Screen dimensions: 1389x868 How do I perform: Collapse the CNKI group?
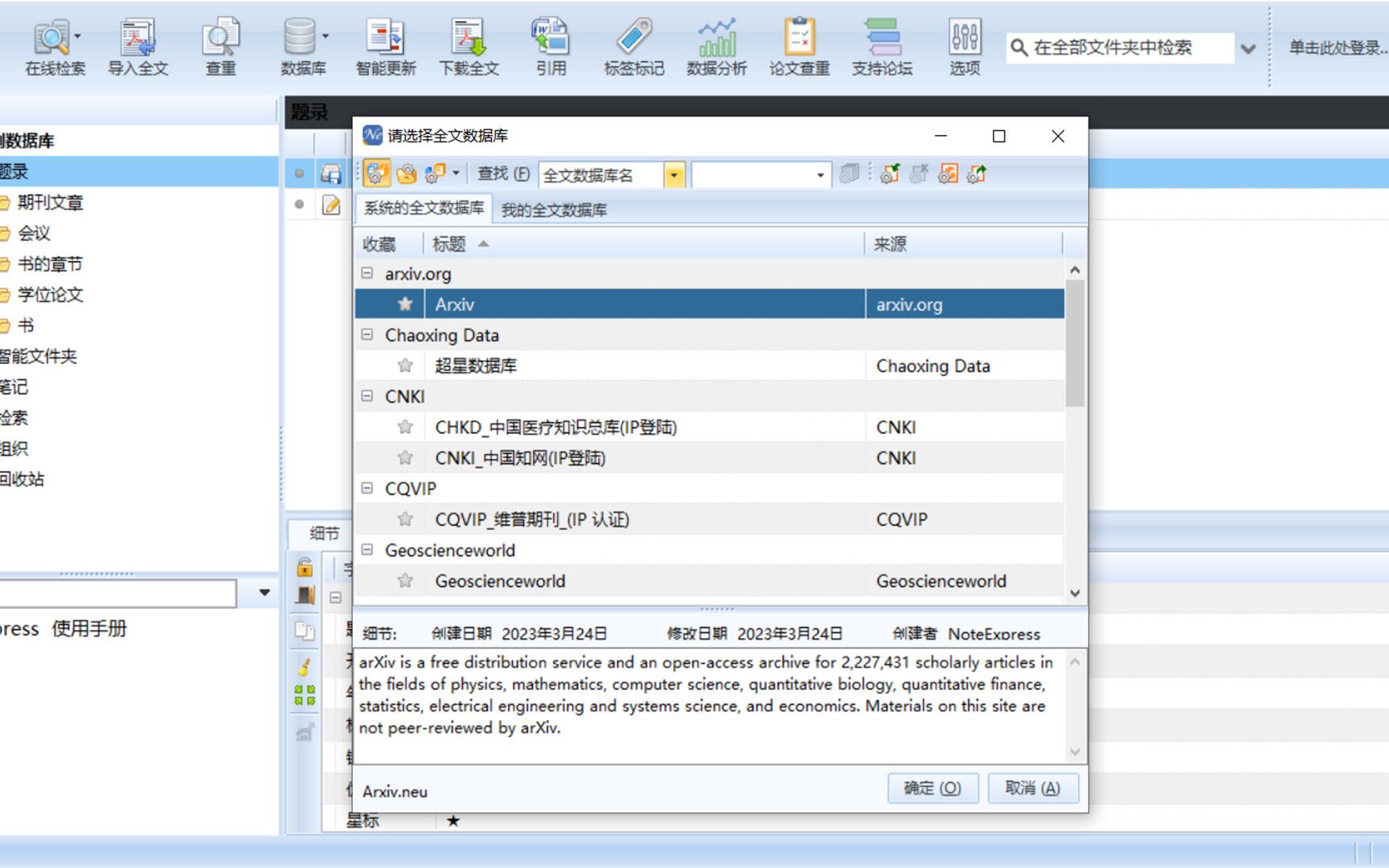(367, 396)
